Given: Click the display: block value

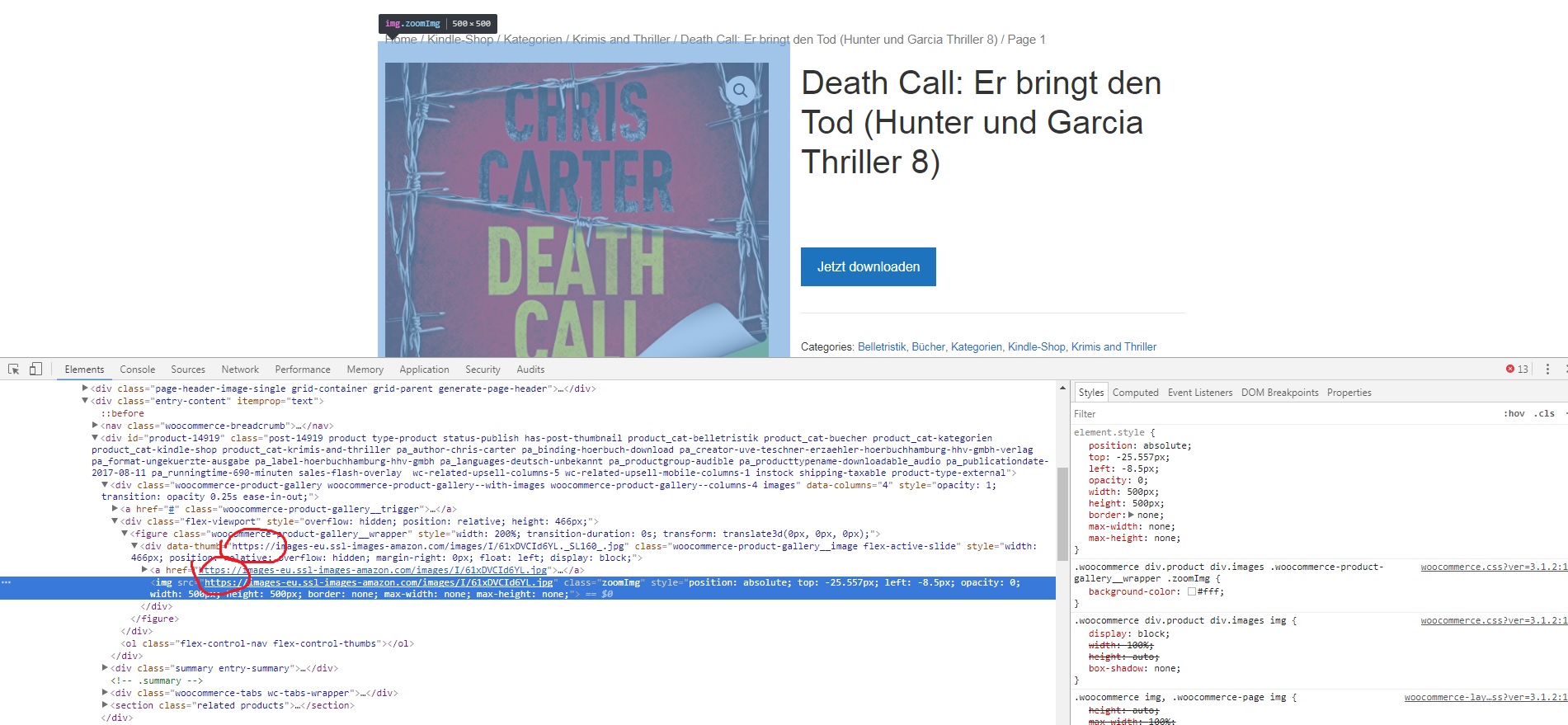Looking at the screenshot, I should 1153,634.
